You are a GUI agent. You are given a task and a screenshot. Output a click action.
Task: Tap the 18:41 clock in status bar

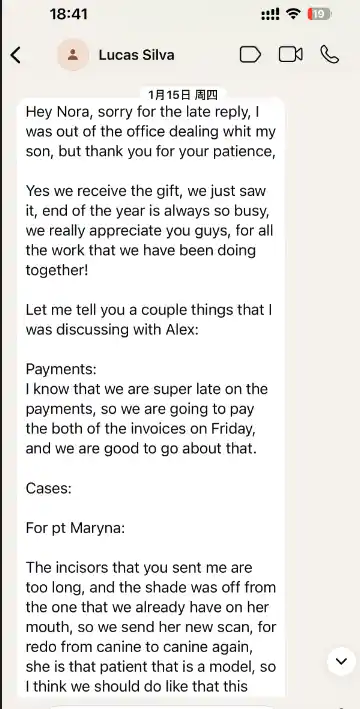click(69, 14)
